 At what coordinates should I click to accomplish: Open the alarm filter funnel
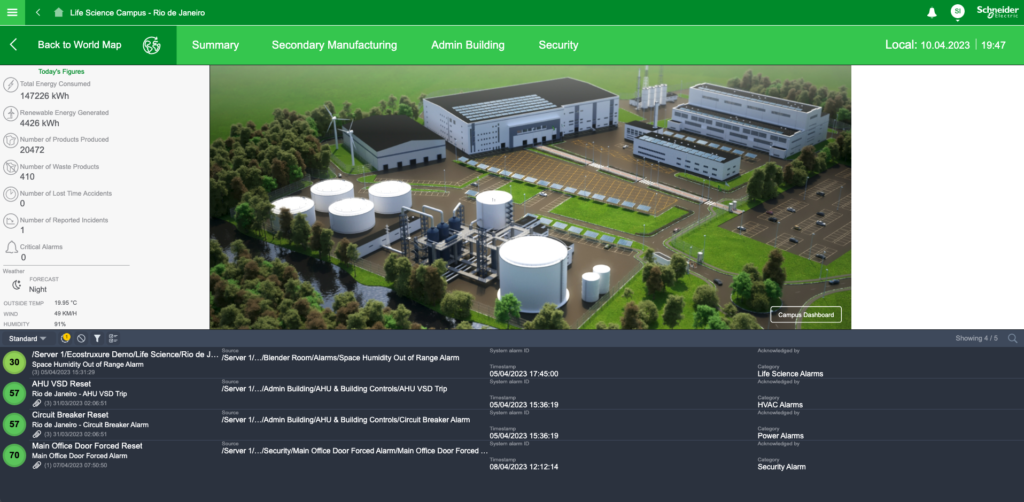[97, 338]
